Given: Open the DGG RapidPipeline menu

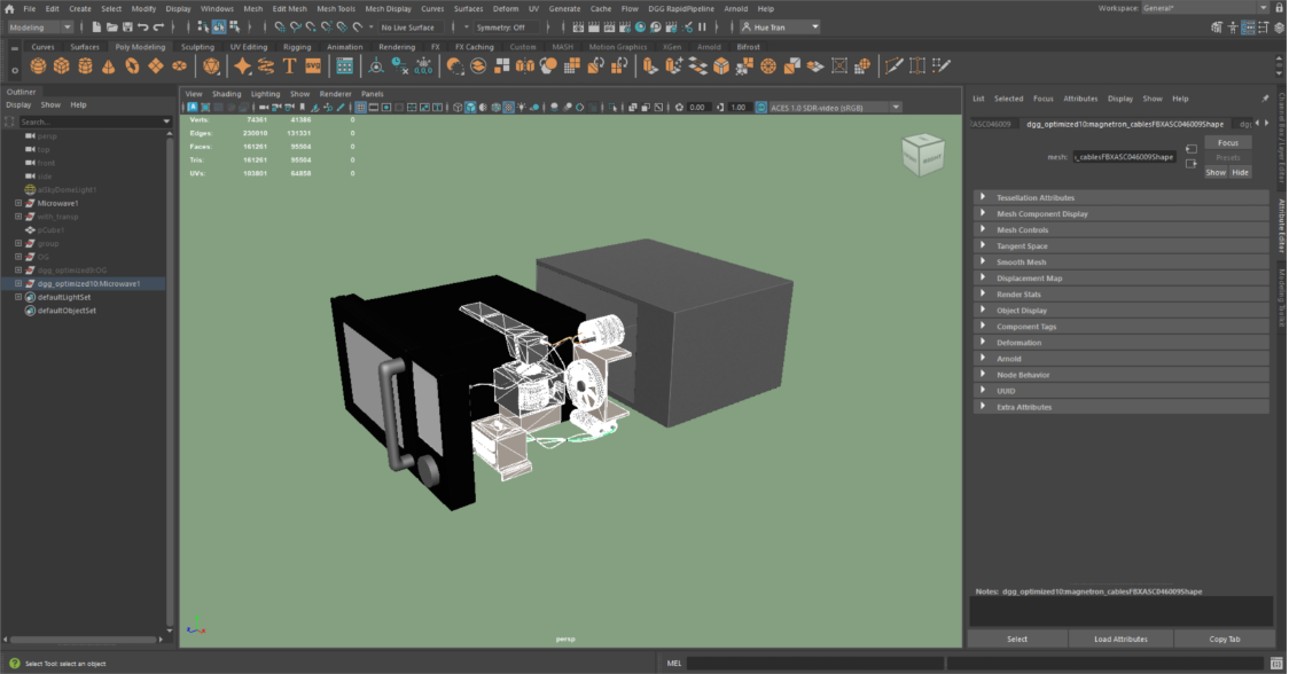Looking at the screenshot, I should pos(681,8).
